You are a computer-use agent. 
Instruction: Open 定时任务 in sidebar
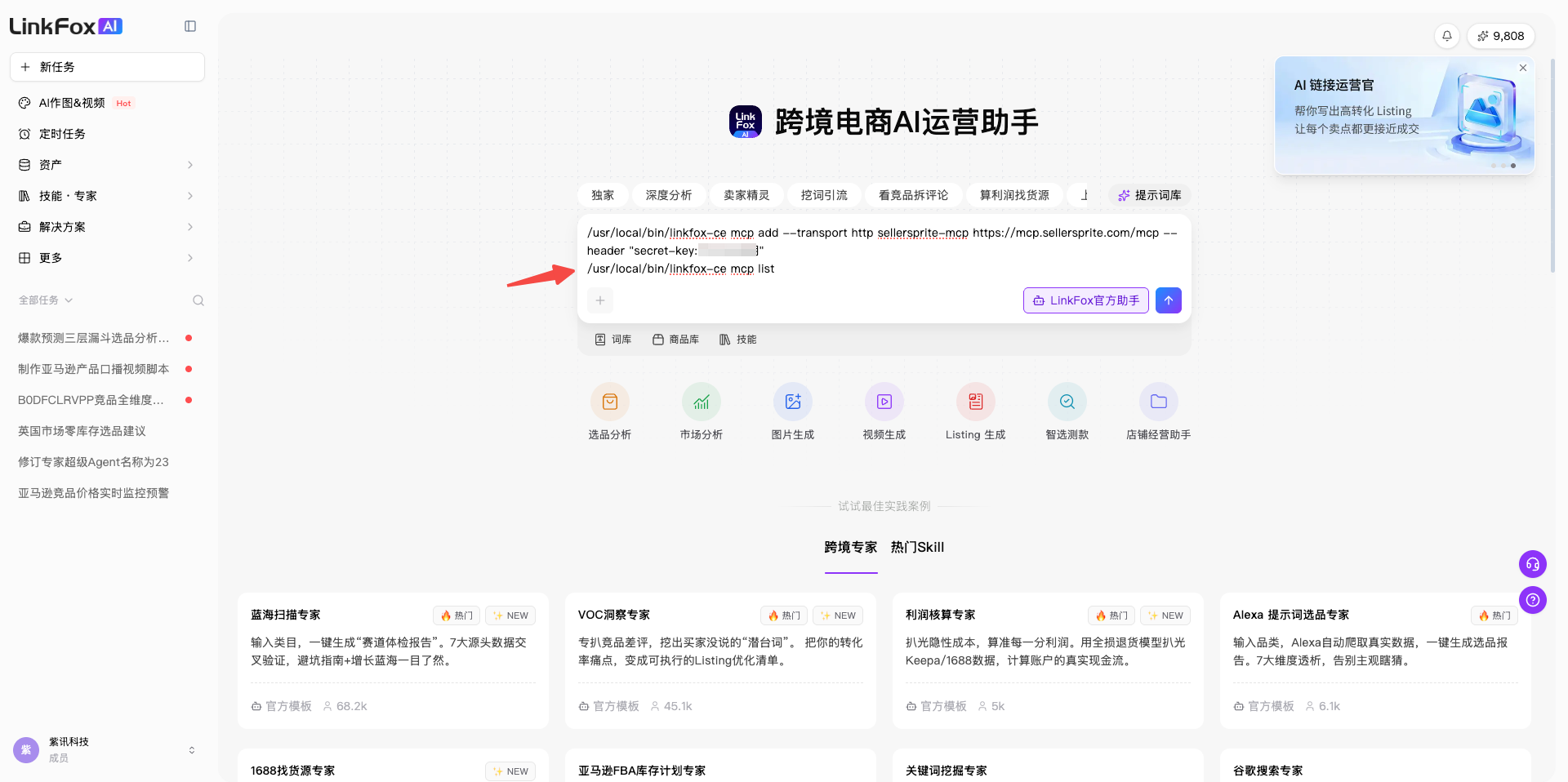(x=107, y=134)
